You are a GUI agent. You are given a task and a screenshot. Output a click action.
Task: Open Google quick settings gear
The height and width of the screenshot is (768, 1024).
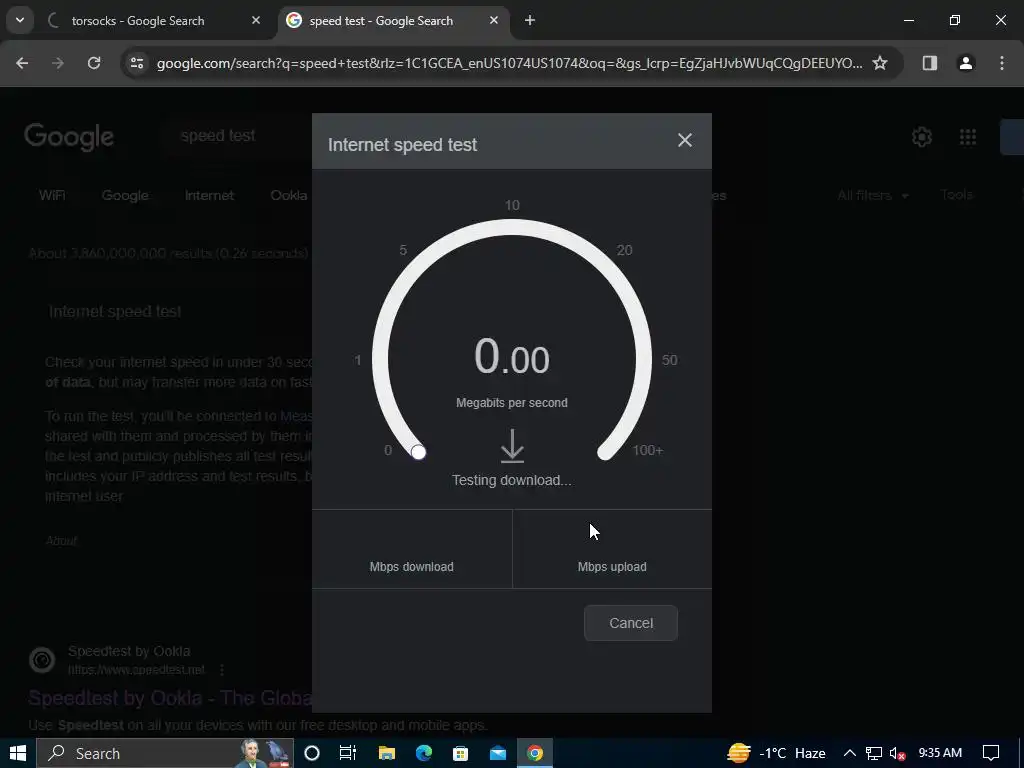pos(921,137)
